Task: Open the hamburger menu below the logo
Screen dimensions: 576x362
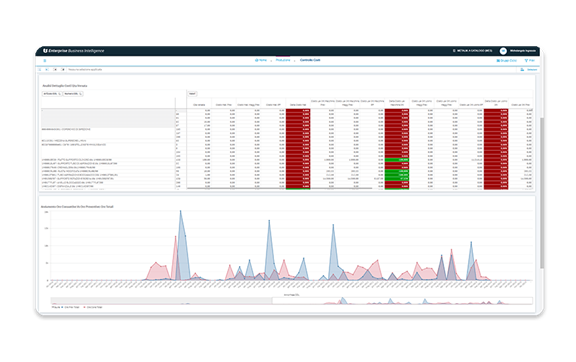Action: point(45,61)
